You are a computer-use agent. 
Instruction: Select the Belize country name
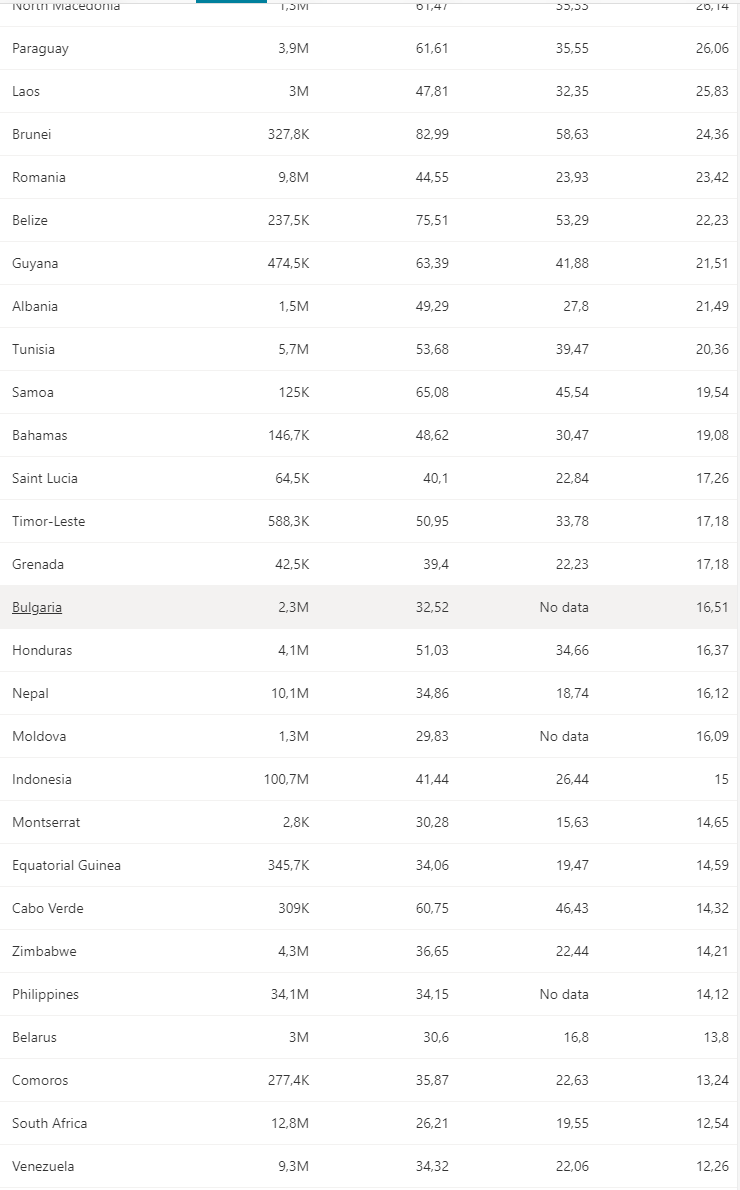(30, 220)
